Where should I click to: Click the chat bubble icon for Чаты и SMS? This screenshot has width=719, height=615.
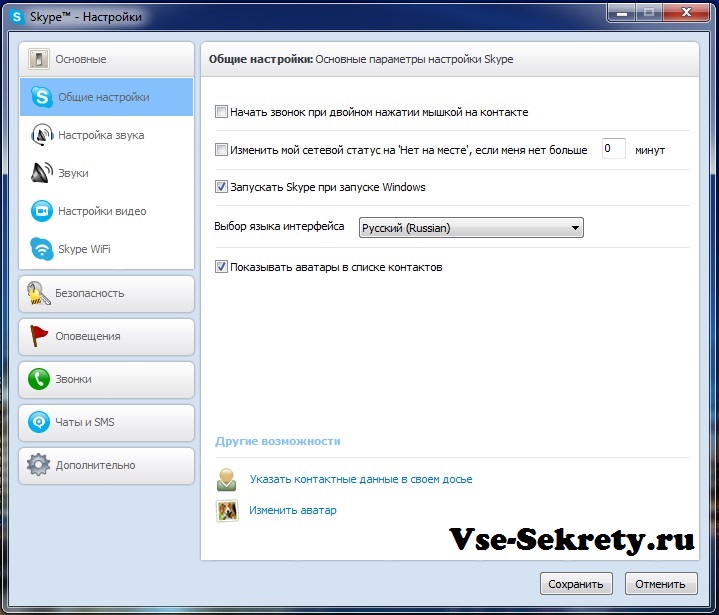coord(39,422)
